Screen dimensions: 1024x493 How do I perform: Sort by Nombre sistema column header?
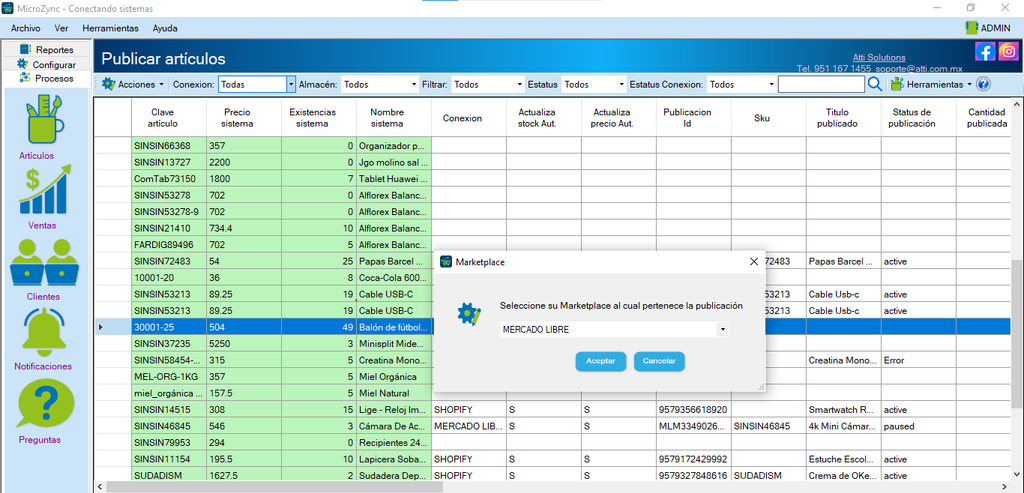(394, 118)
